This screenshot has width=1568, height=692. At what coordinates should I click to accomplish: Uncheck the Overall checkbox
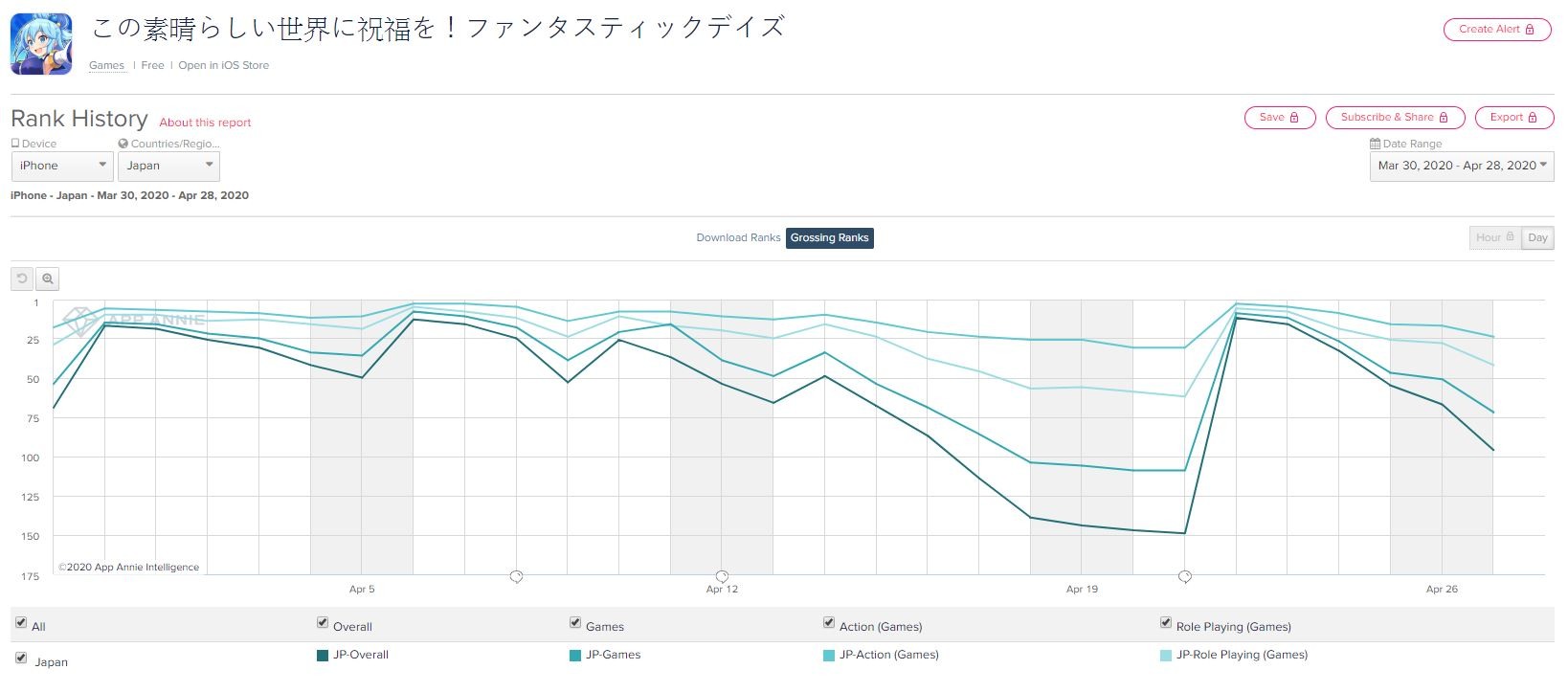coord(323,623)
